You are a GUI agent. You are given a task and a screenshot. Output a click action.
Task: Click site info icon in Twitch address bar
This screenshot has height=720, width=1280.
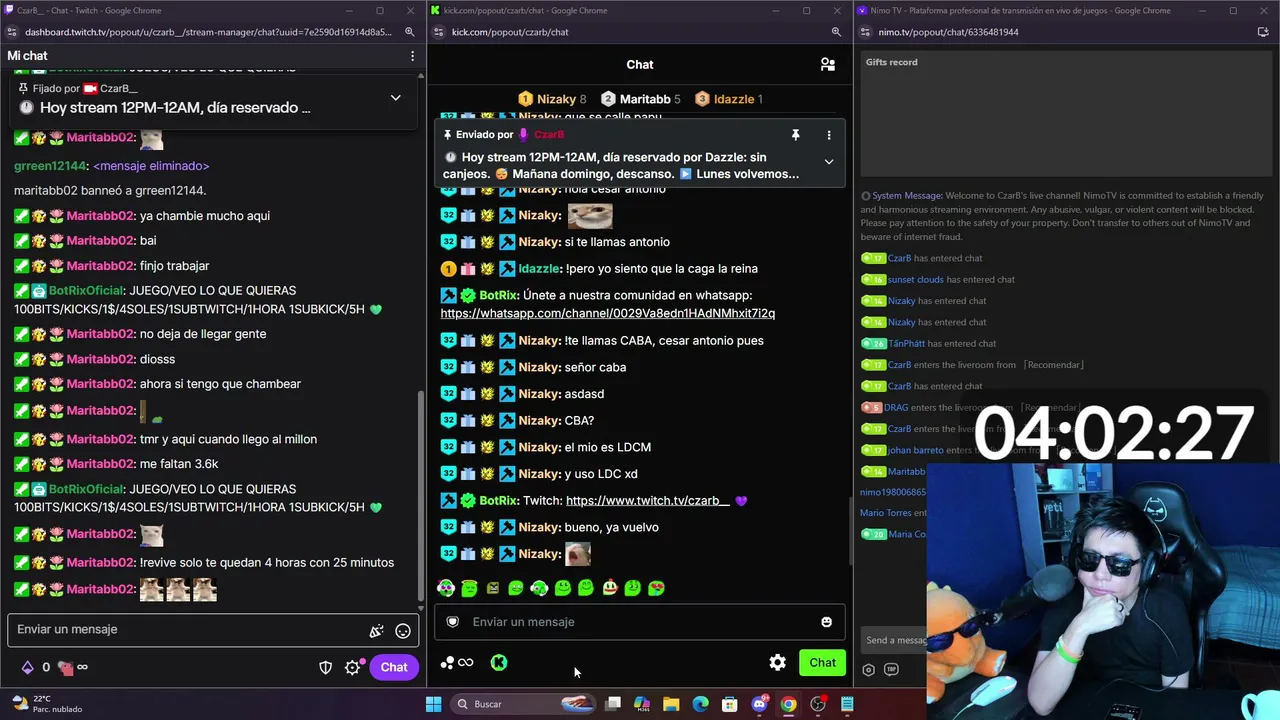pos(11,32)
